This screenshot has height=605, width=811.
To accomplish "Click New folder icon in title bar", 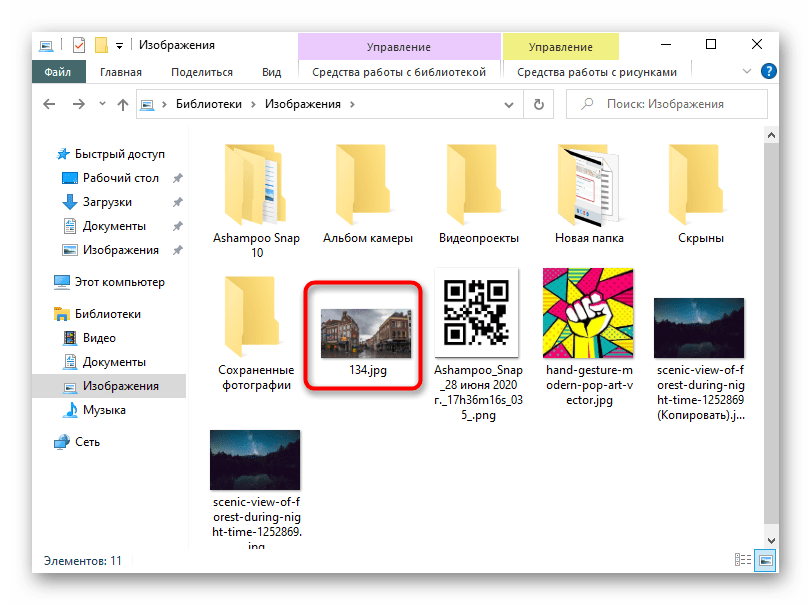I will point(100,45).
